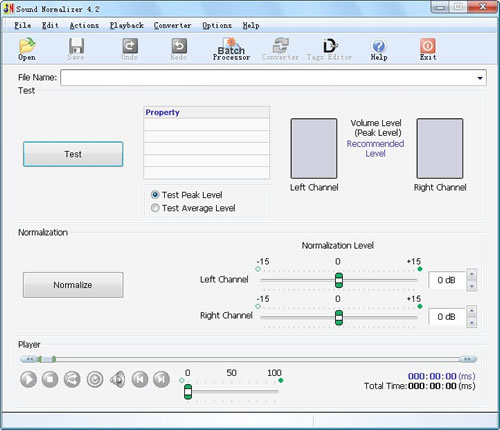The width and height of the screenshot is (500, 430).
Task: Open the File menu
Action: (23, 25)
